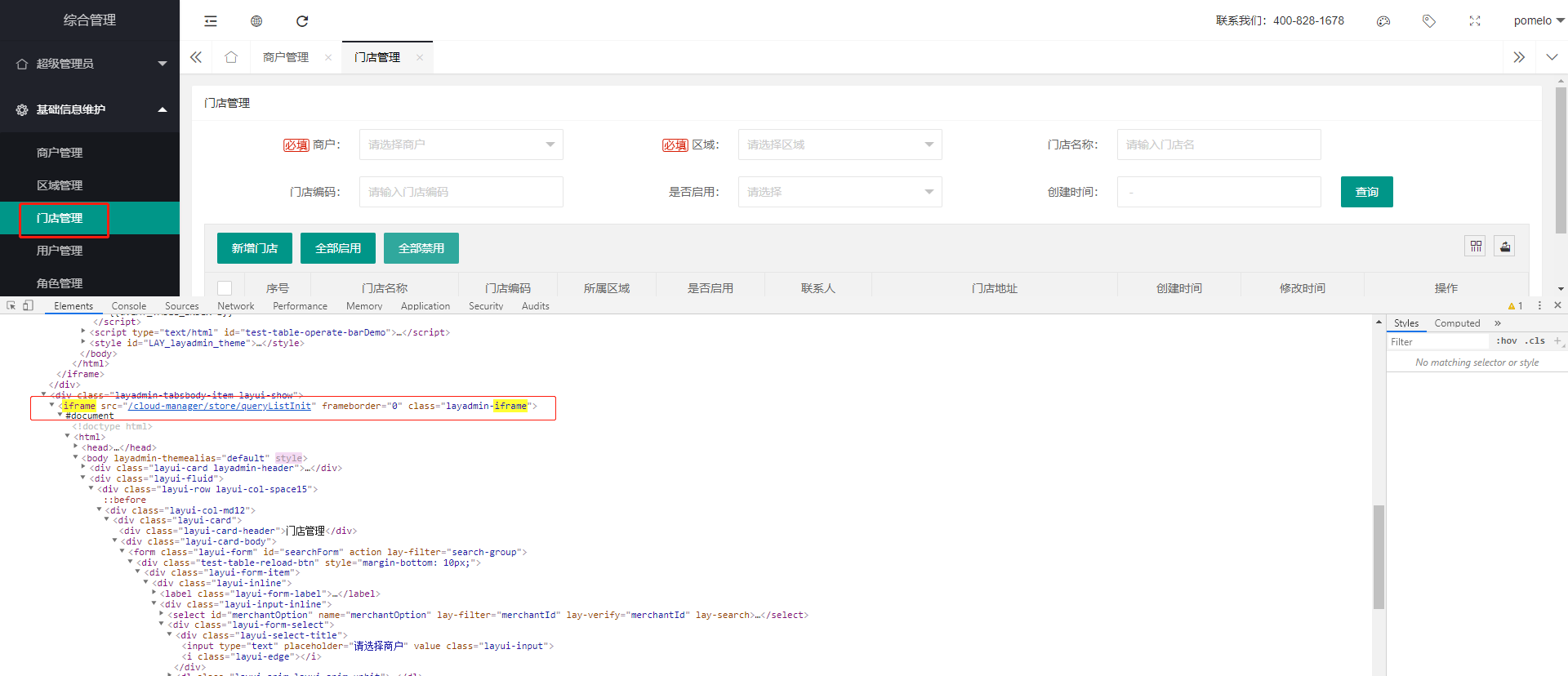Expand the head element node
Screen dimensions: 1568x676
point(76,447)
